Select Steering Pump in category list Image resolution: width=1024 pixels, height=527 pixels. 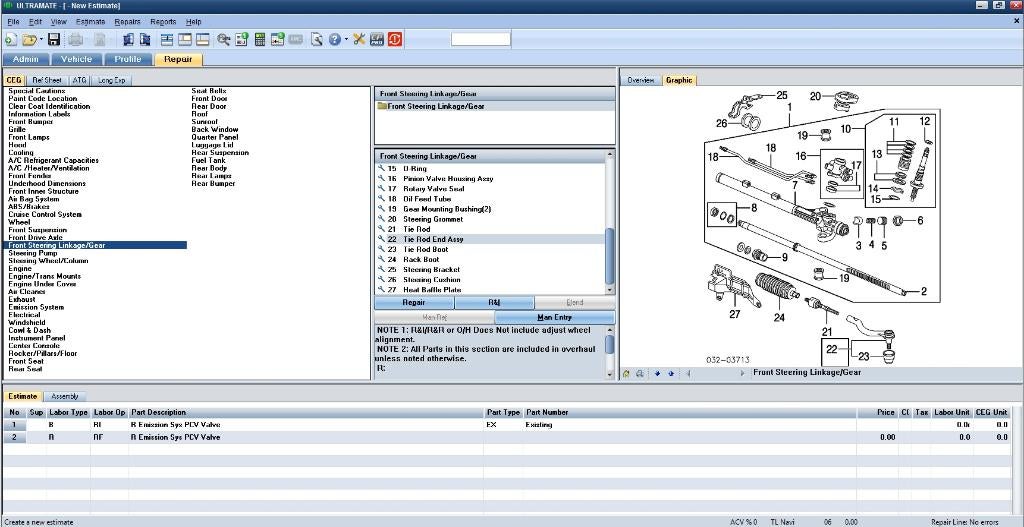pos(33,253)
